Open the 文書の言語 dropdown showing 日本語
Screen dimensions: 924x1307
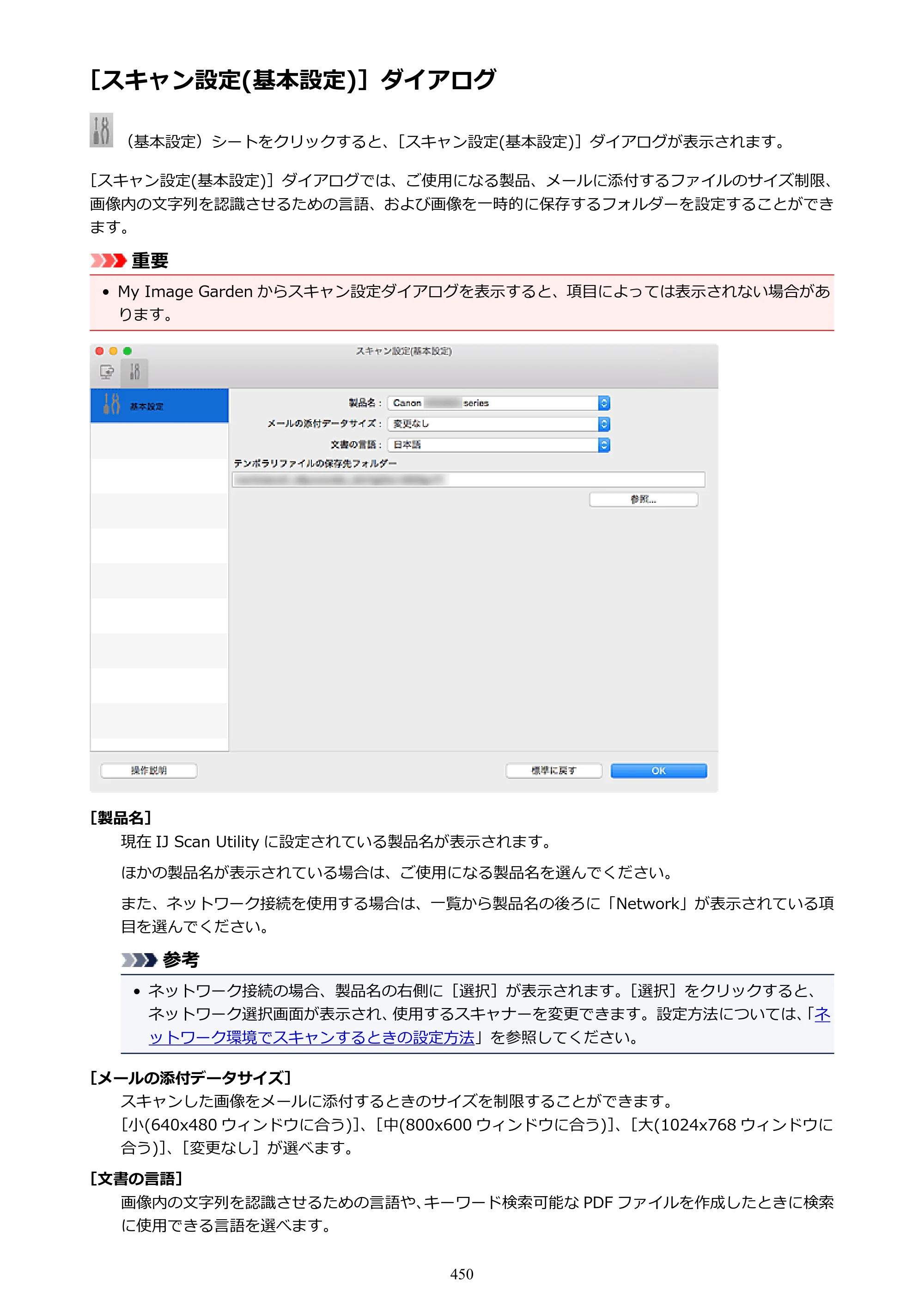[x=498, y=445]
